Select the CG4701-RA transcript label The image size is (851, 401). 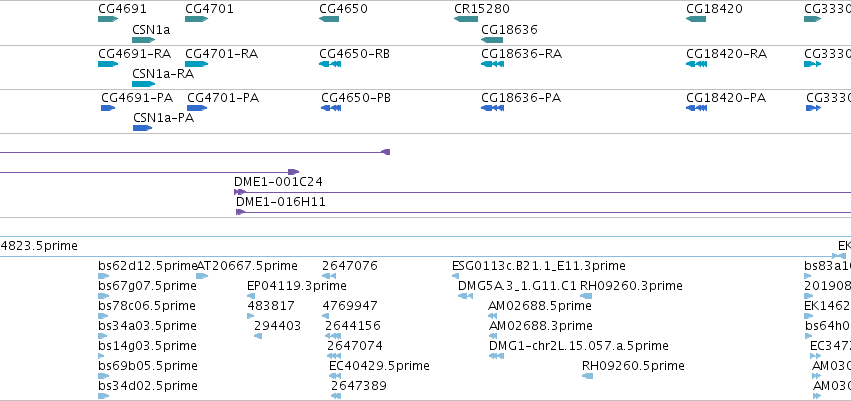pyautogui.click(x=221, y=54)
